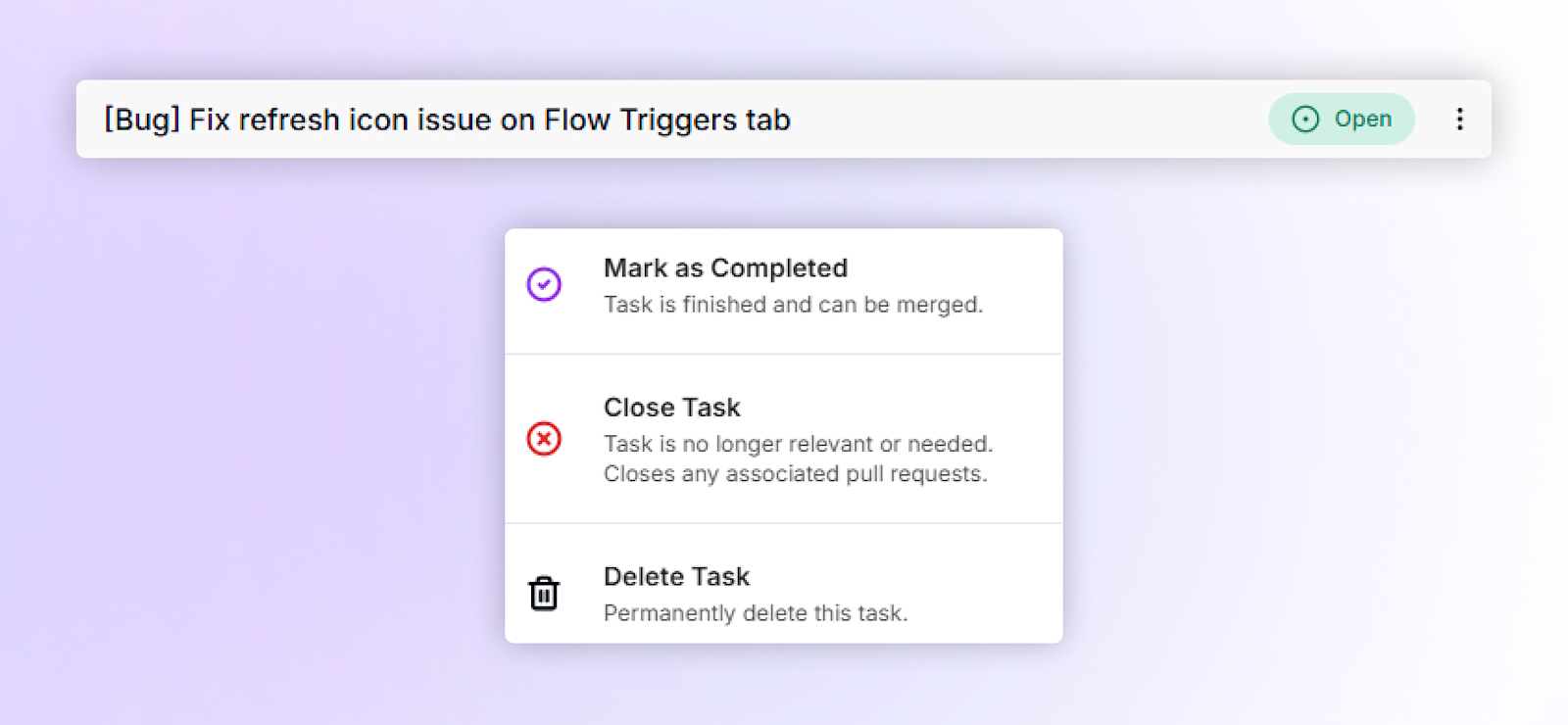Click the purple checkmark circle icon
The width and height of the screenshot is (1568, 725).
(x=544, y=284)
